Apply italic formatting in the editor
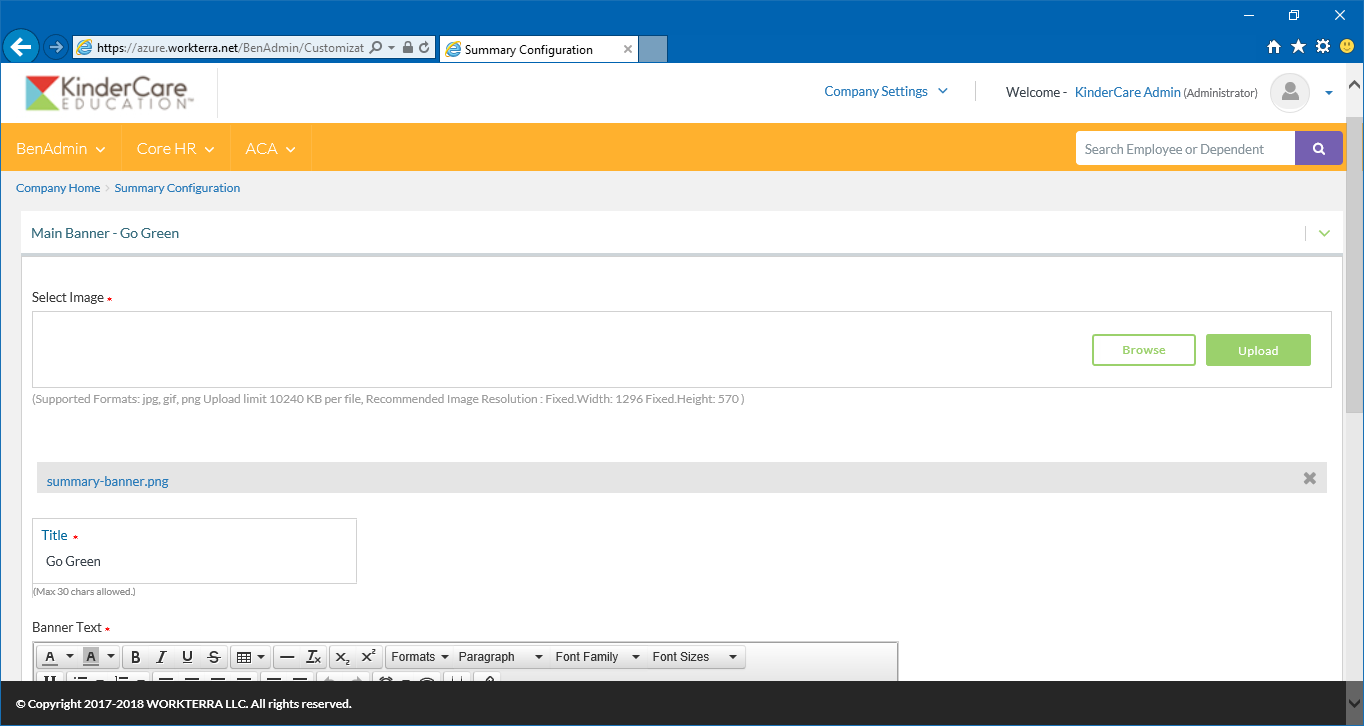 pyautogui.click(x=161, y=657)
